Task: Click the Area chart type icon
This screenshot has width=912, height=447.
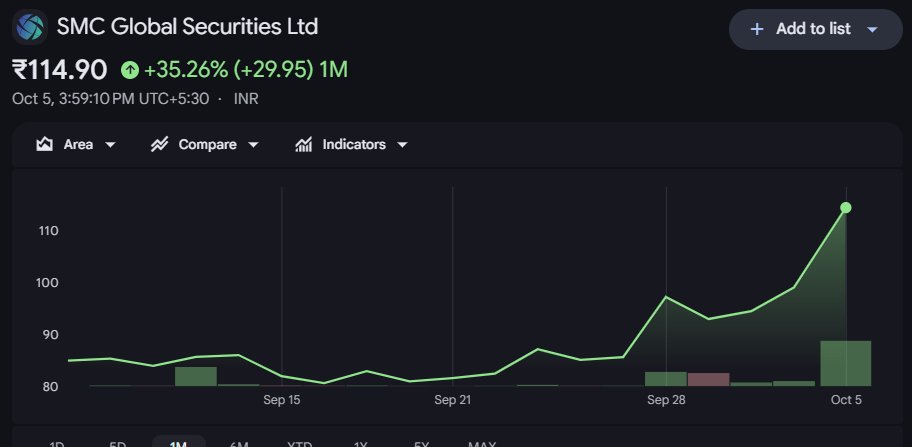Action: (x=45, y=144)
